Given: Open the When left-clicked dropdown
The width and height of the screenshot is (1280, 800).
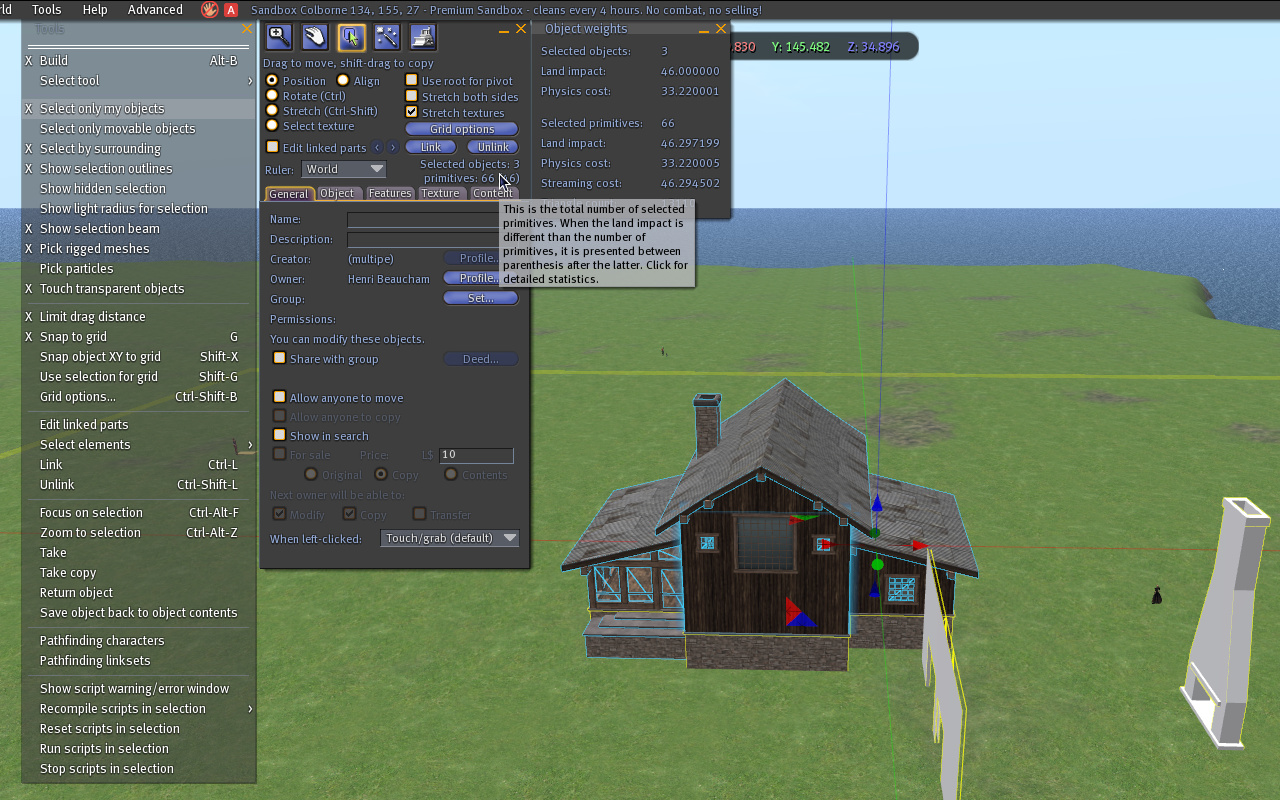Looking at the screenshot, I should (x=450, y=538).
